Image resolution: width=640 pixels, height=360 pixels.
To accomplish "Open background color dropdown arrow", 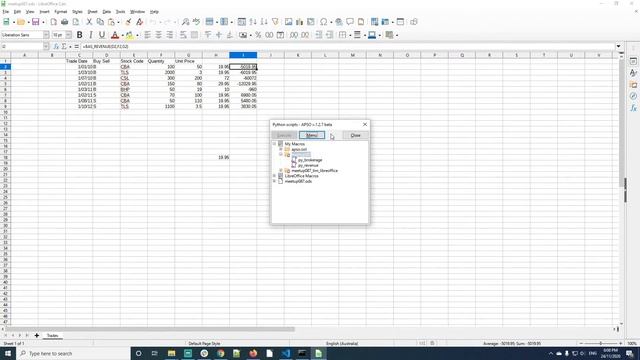I will [x=137, y=36].
